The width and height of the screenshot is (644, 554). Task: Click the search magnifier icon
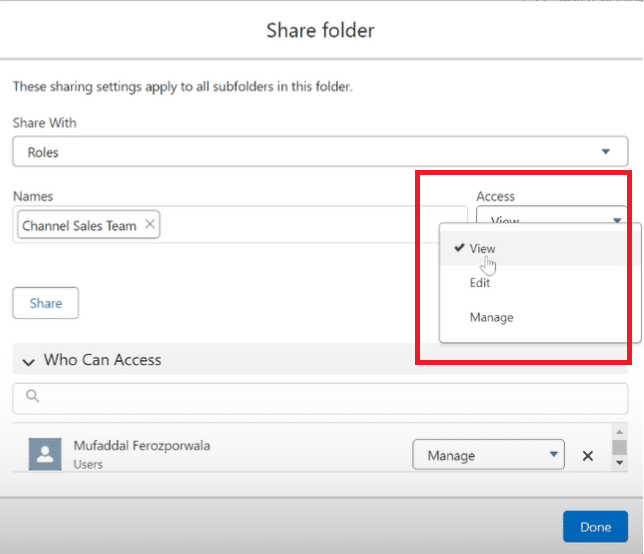pos(32,397)
